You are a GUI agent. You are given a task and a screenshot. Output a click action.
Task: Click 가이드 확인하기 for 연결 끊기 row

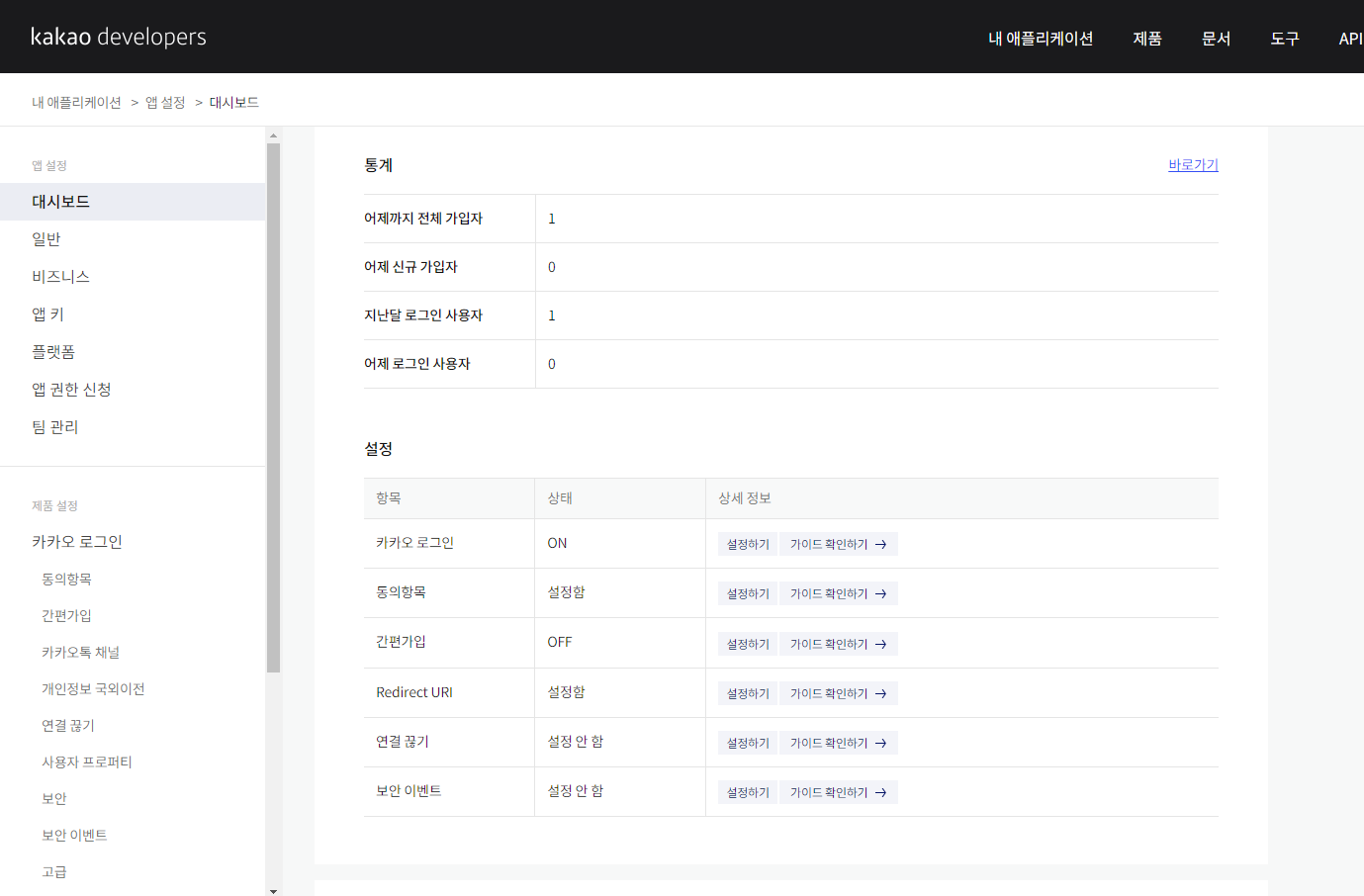[838, 743]
